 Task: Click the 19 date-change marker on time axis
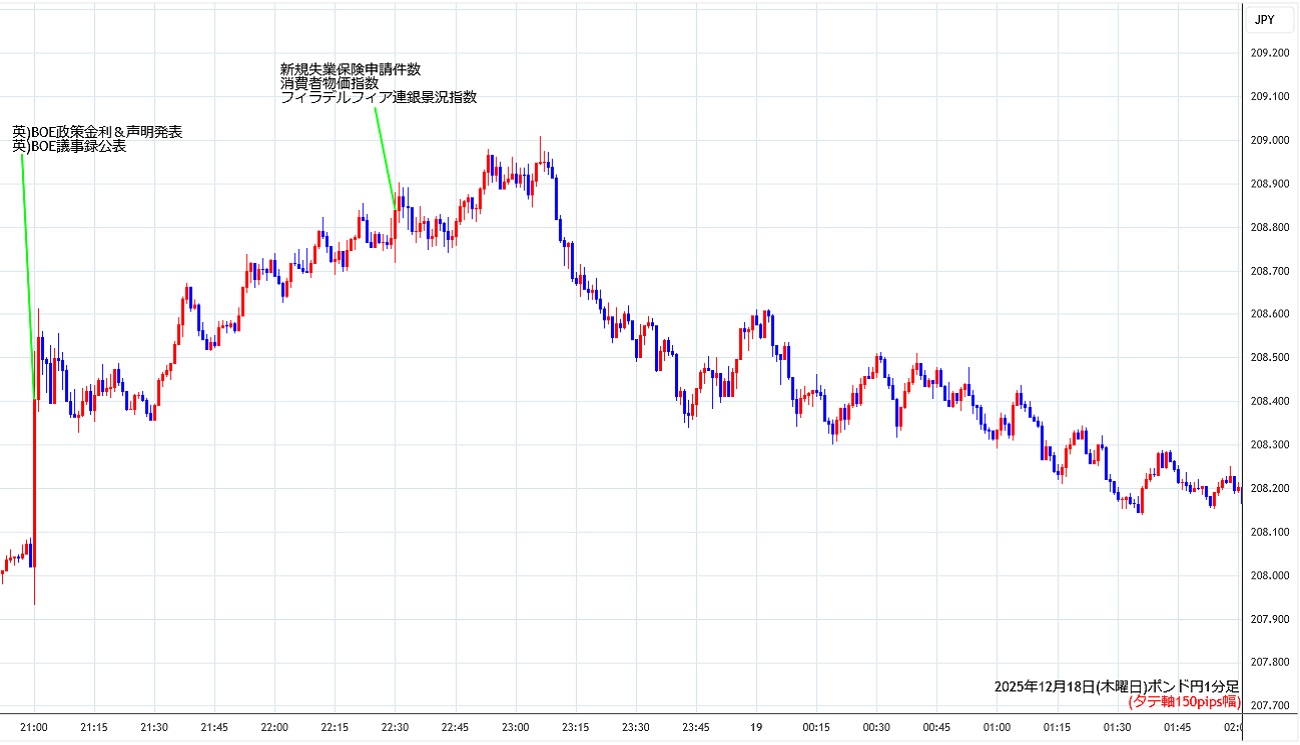tap(756, 727)
